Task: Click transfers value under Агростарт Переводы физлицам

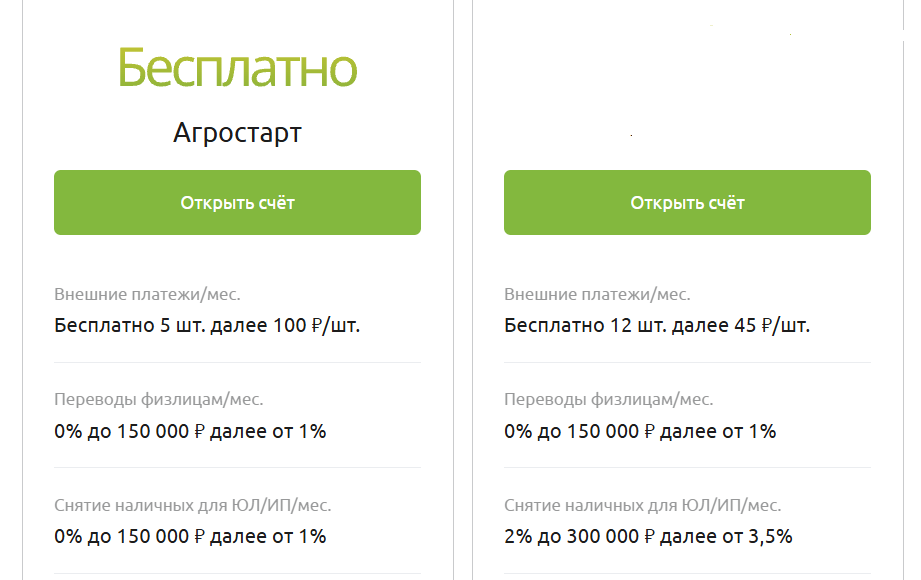Action: click(190, 431)
